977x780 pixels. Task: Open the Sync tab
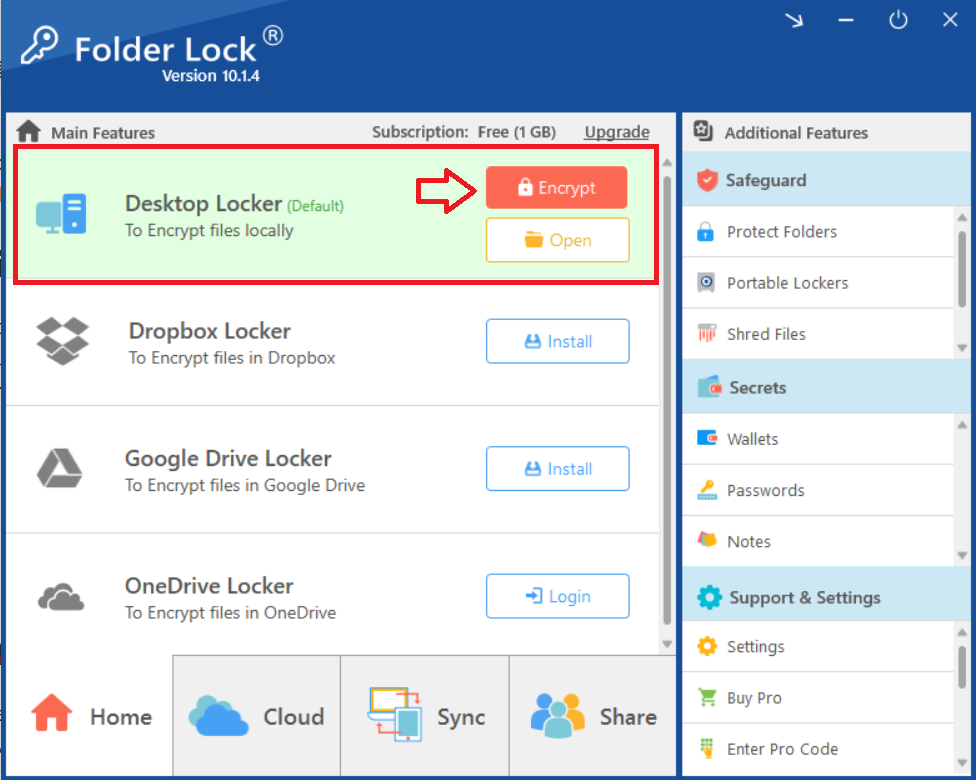click(x=425, y=716)
